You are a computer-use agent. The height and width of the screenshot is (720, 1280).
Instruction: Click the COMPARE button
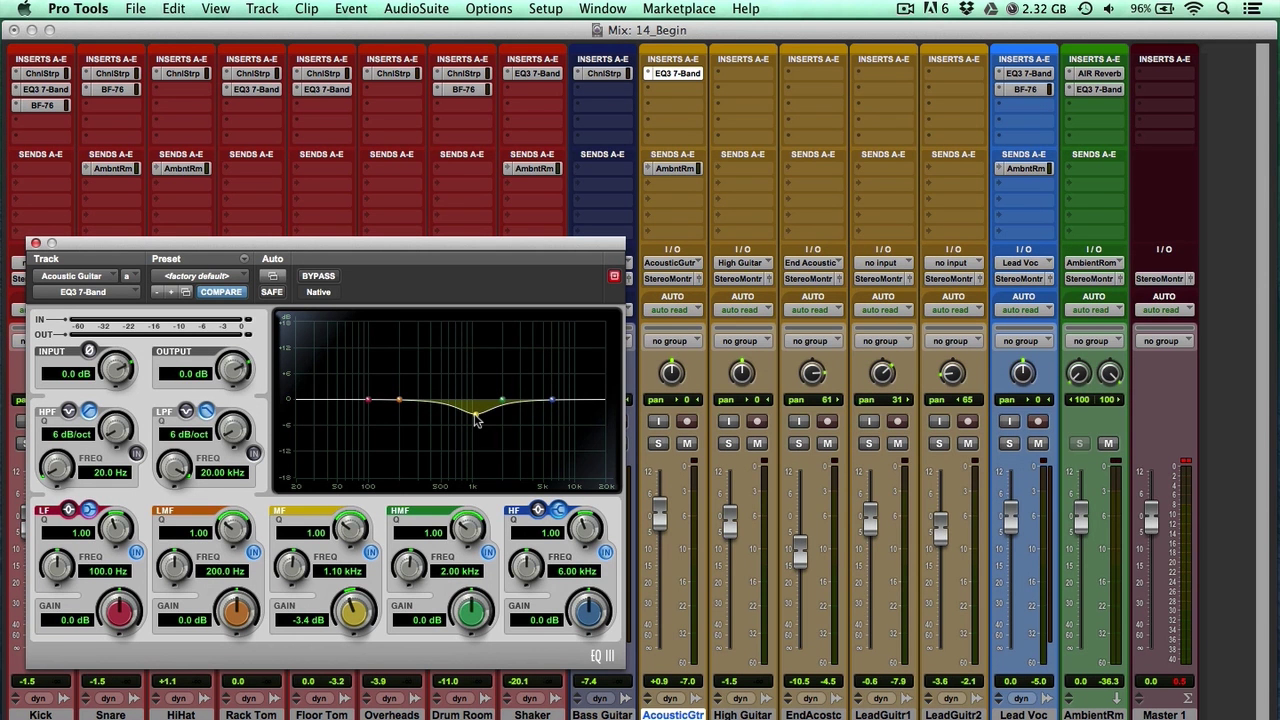[x=220, y=292]
